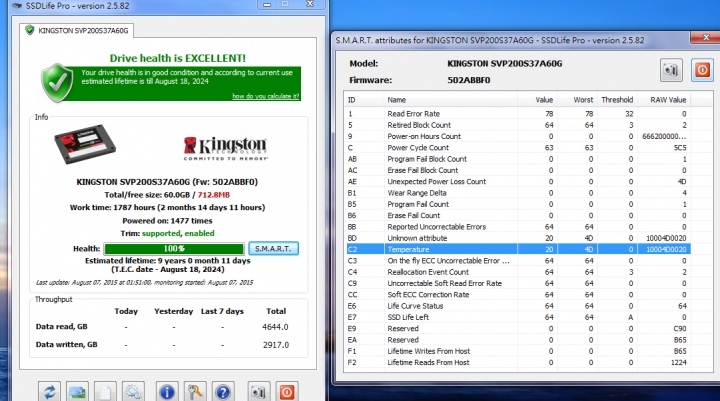Select the Program Fail Block Count row
720x401 pixels.
pyautogui.click(x=518, y=159)
